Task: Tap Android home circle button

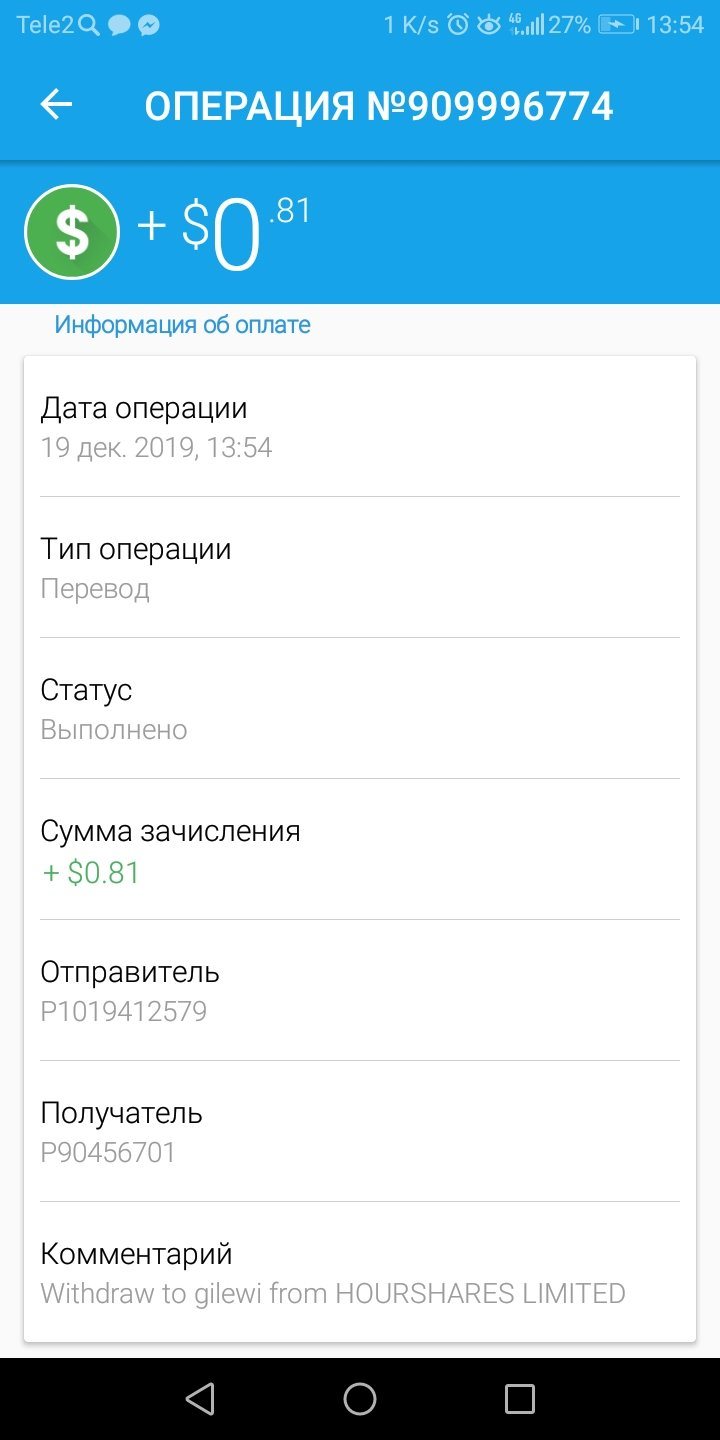Action: [x=360, y=1398]
